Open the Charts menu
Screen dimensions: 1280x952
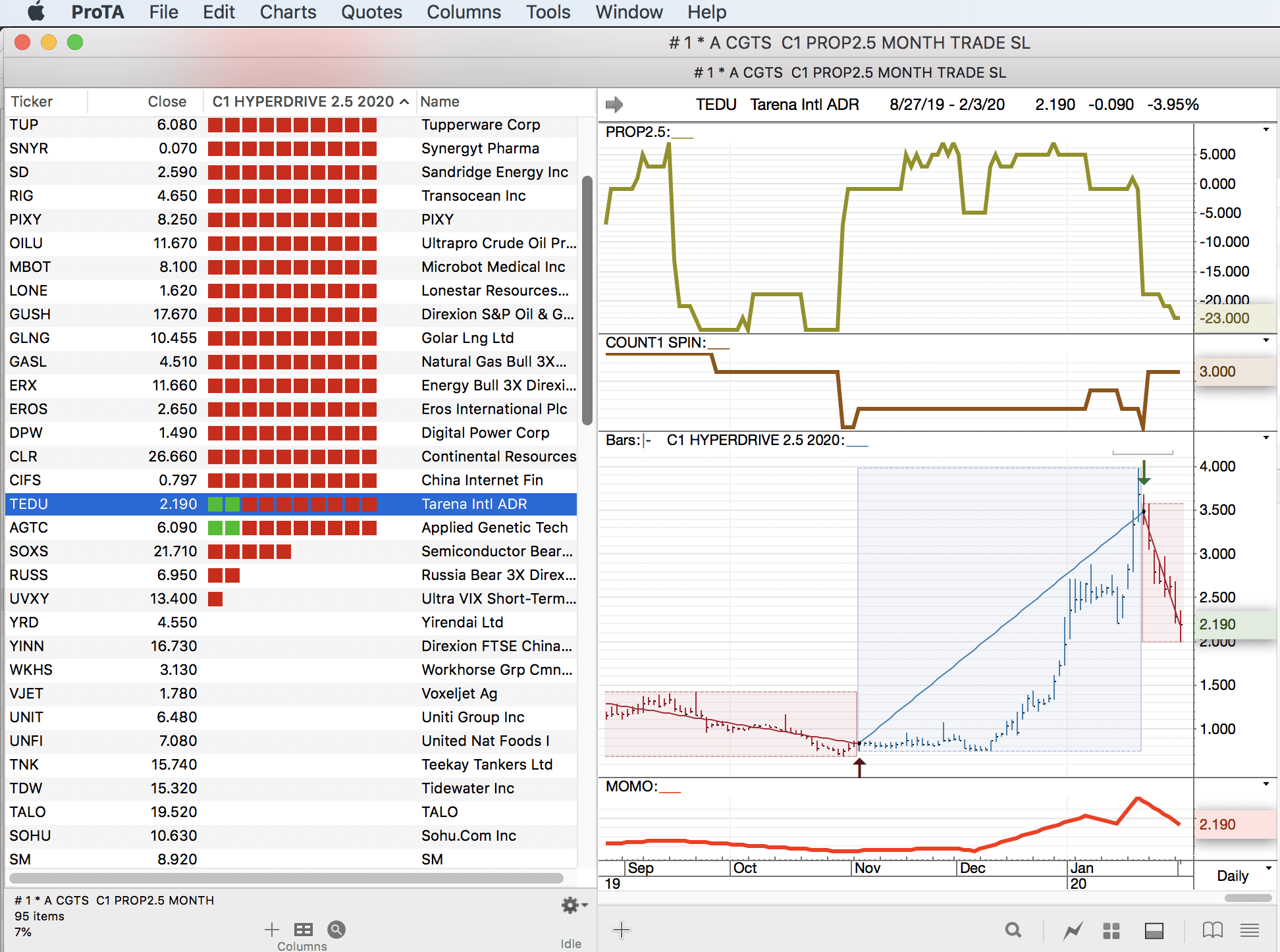tap(288, 12)
